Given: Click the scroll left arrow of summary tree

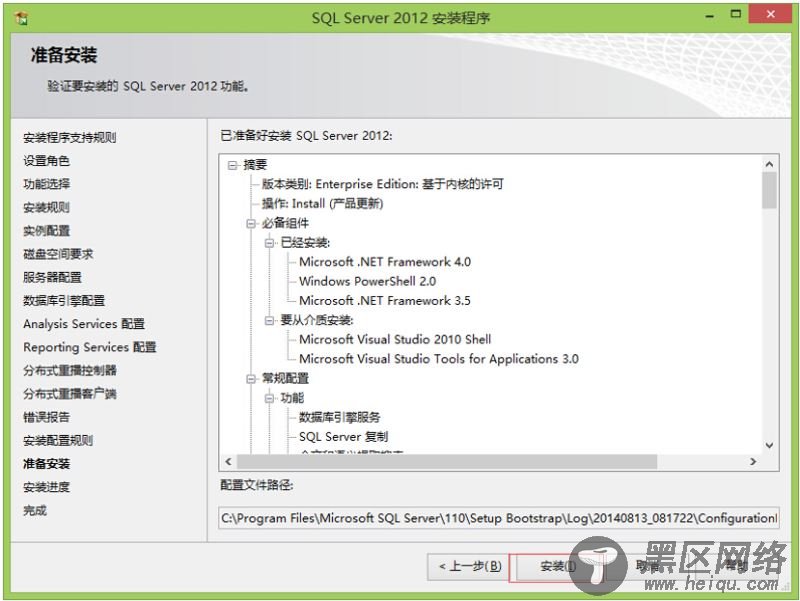Looking at the screenshot, I should coord(228,461).
